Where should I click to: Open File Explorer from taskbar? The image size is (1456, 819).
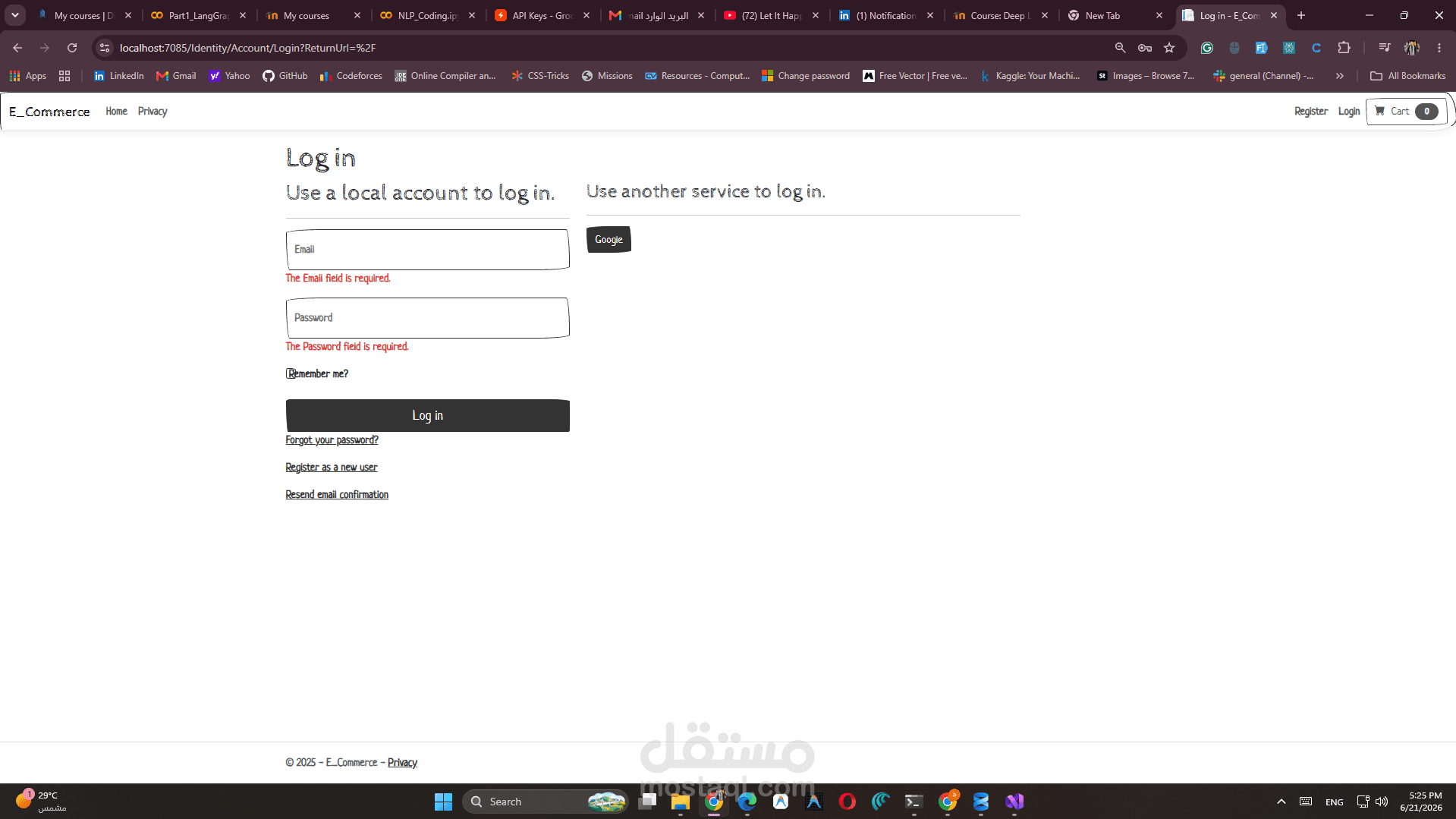coord(680,802)
